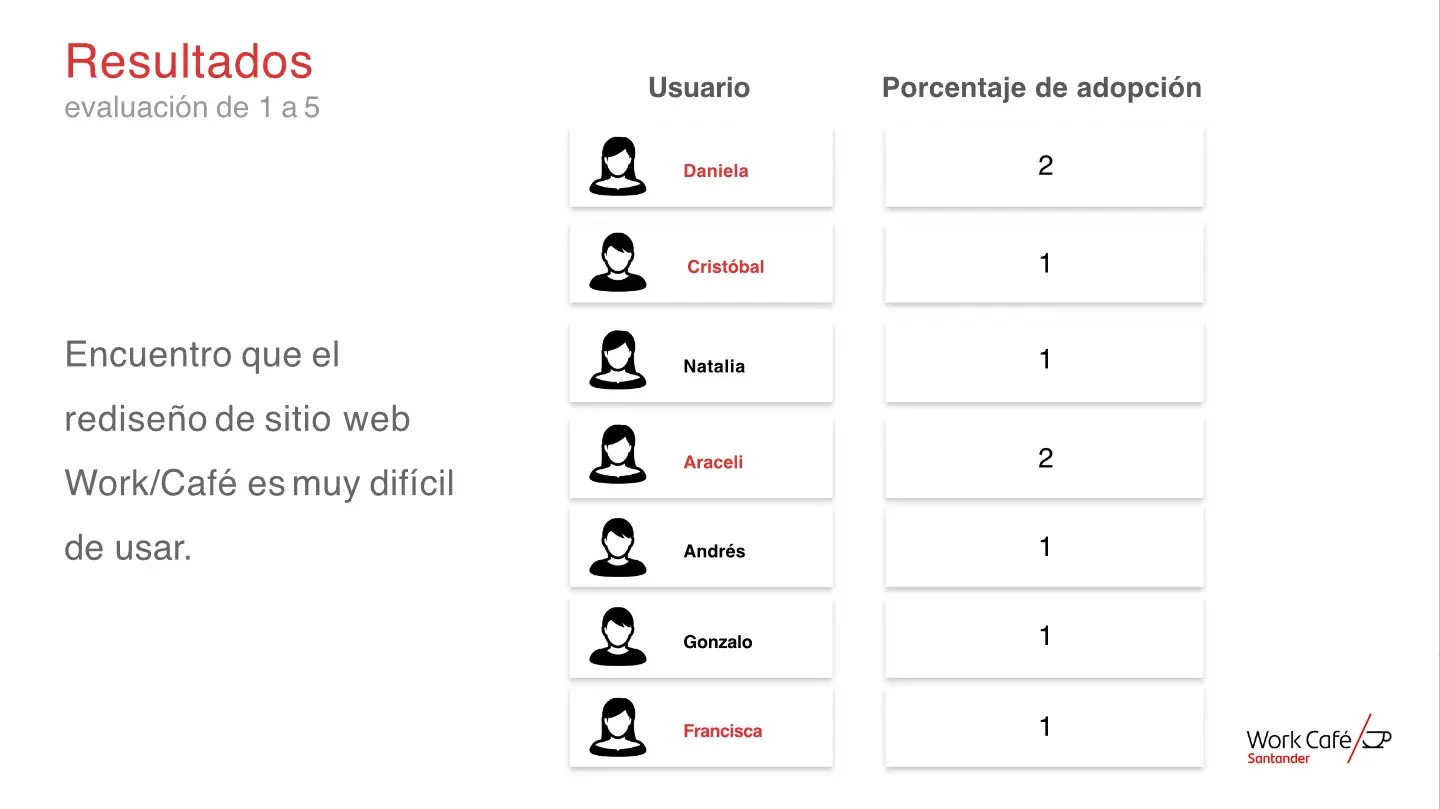Click Gonzalo's user avatar icon
The height and width of the screenshot is (809, 1440).
point(617,637)
